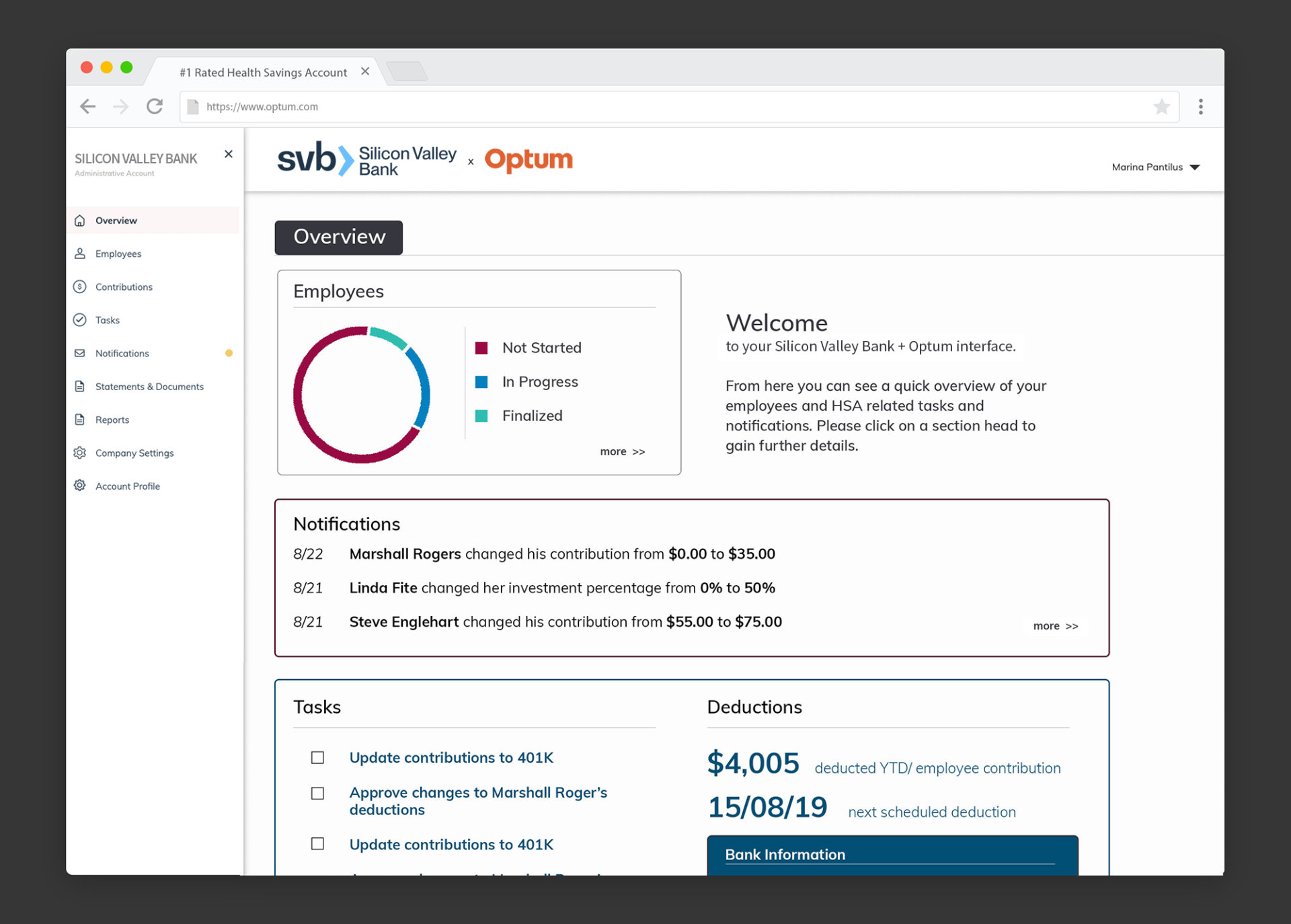
Task: Click the Not Started maroon legend swatch
Action: click(481, 348)
